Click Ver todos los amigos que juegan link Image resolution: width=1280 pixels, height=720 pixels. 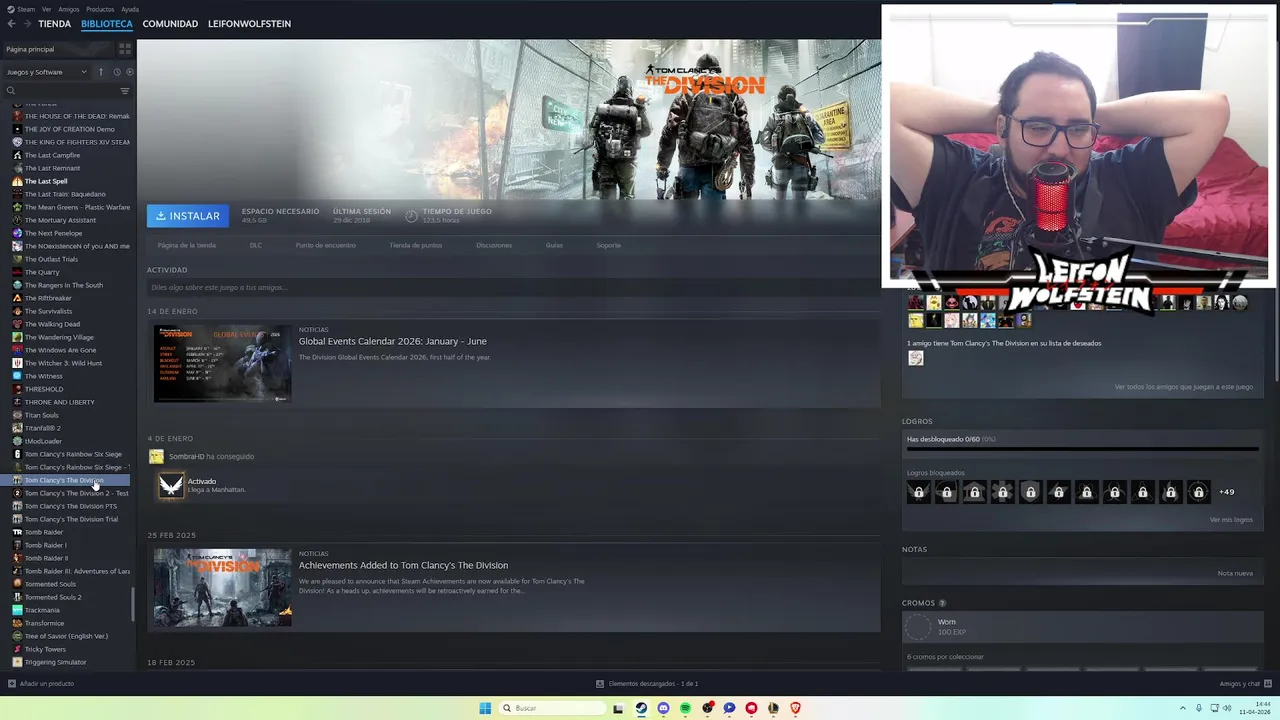coord(1184,387)
